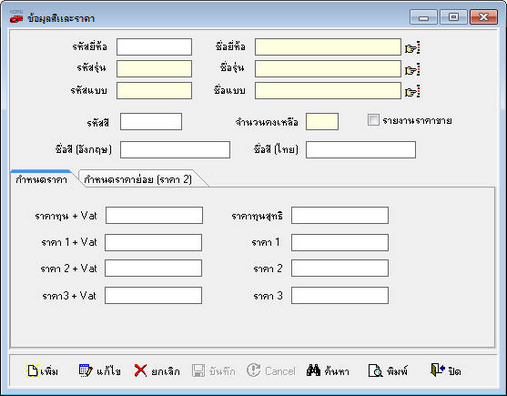
Task: Click the แก้ไข (edit) notepad icon
Action: click(x=85, y=370)
